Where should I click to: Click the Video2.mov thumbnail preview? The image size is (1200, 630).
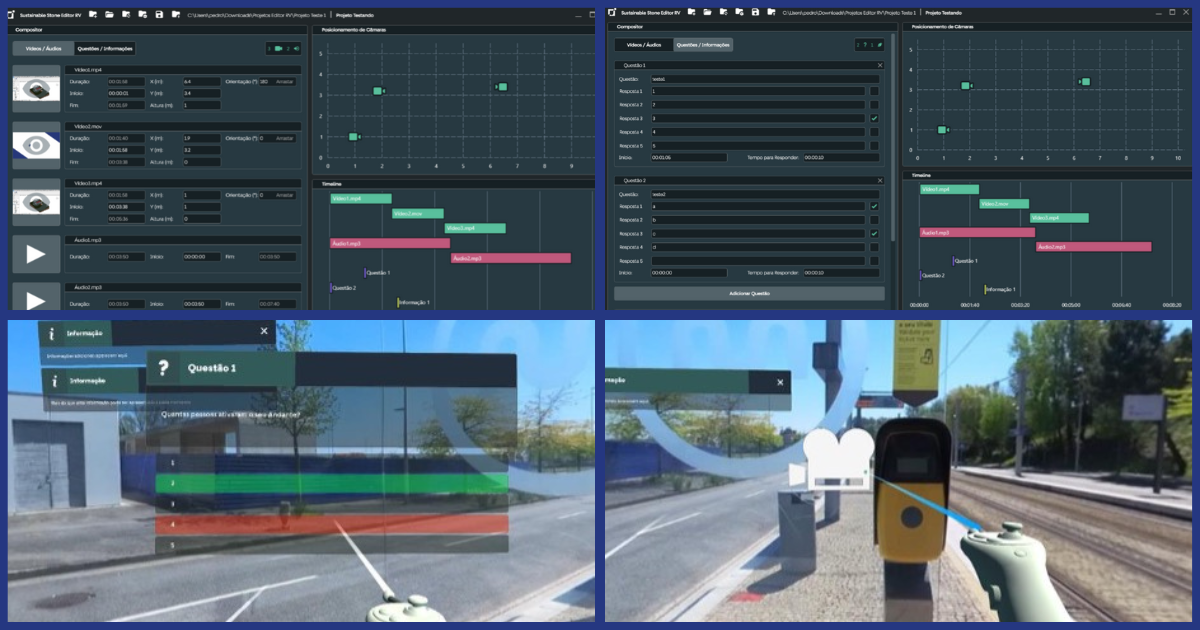36,145
